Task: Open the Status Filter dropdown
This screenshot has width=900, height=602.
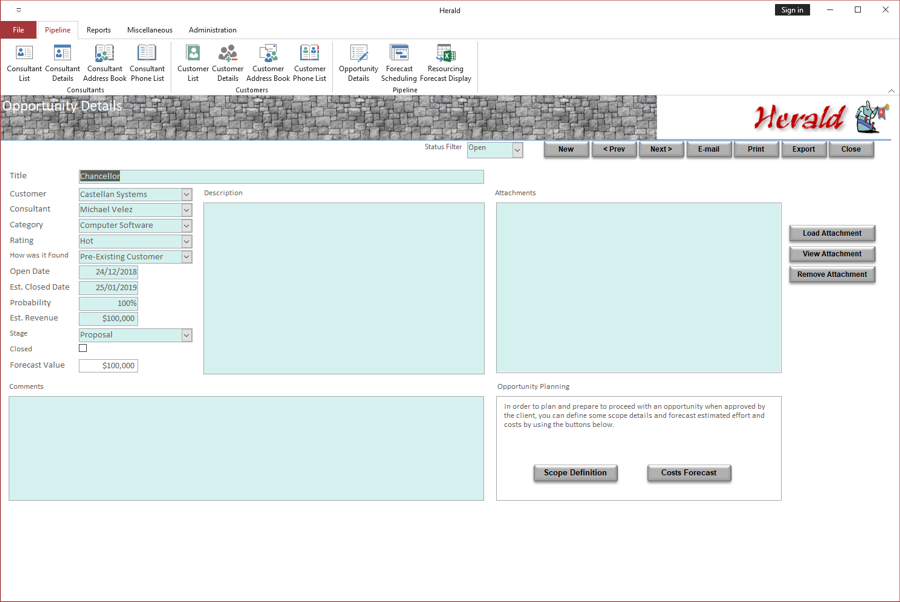Action: pyautogui.click(x=517, y=150)
